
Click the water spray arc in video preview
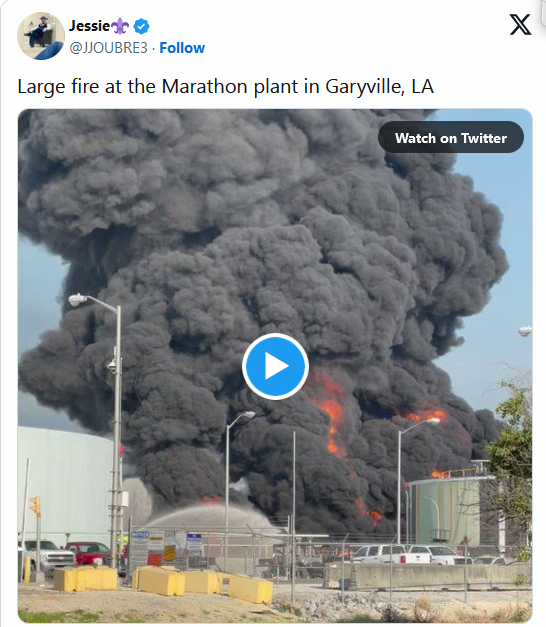click(212, 516)
